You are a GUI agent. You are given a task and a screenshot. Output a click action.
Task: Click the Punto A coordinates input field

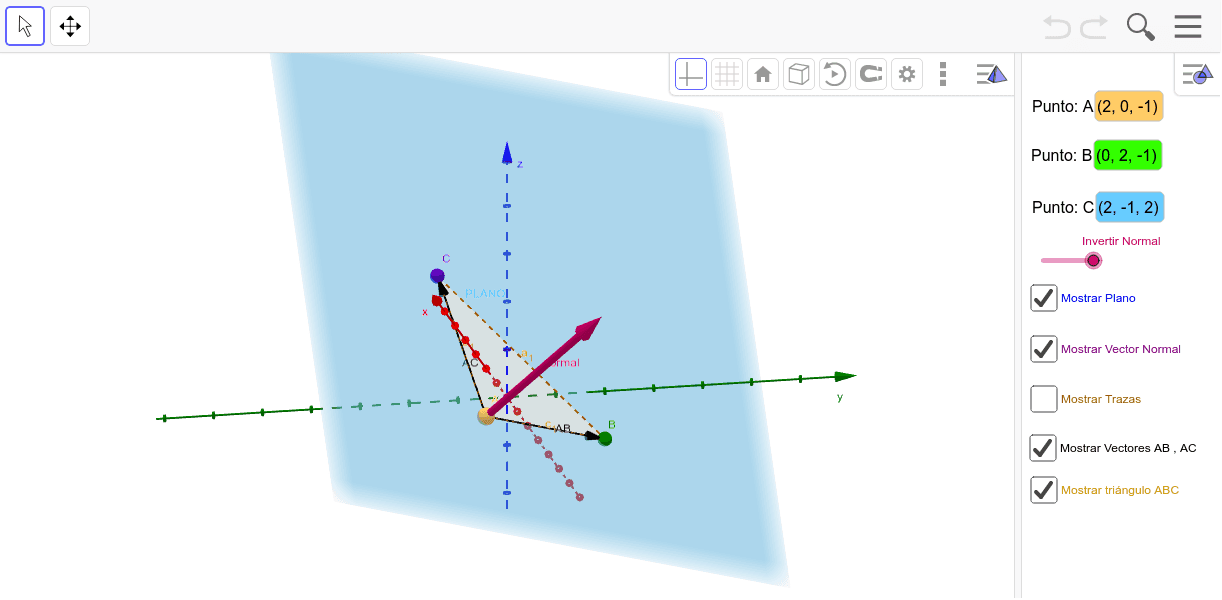tap(1129, 106)
